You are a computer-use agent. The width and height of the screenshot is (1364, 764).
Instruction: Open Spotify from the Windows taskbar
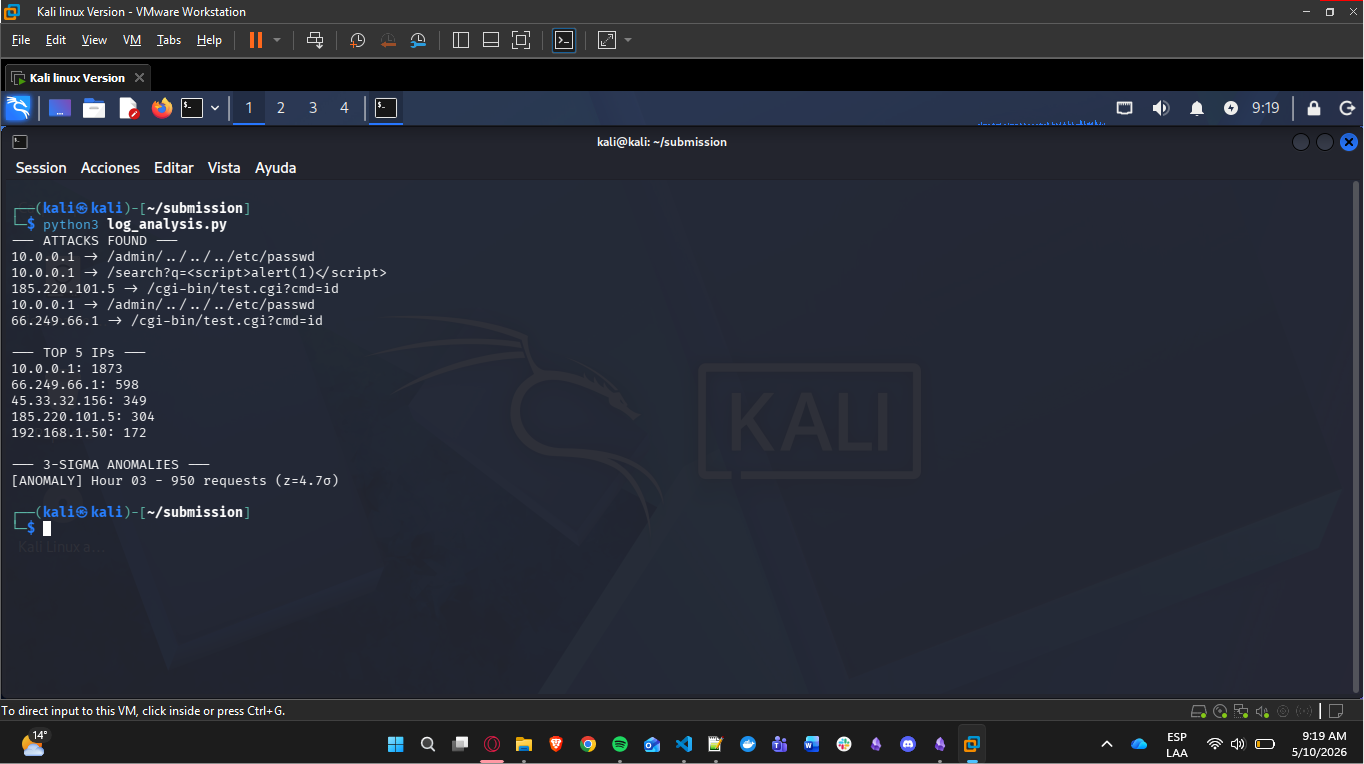[620, 744]
